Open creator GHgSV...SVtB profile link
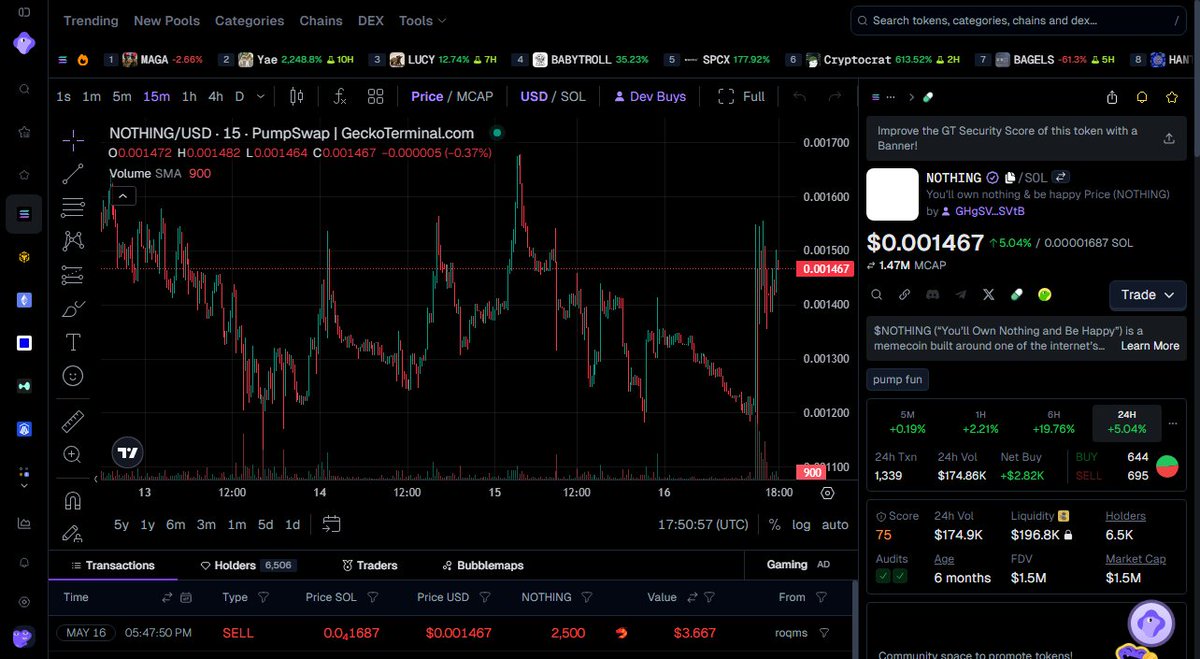 [x=990, y=211]
